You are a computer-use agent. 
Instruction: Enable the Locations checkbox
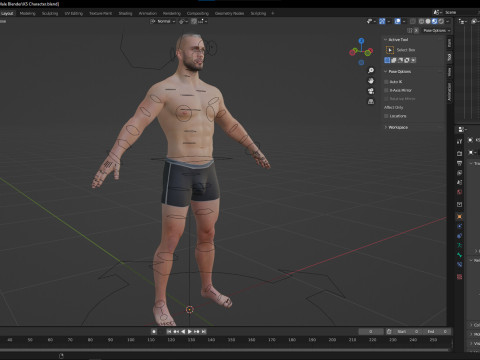point(386,116)
